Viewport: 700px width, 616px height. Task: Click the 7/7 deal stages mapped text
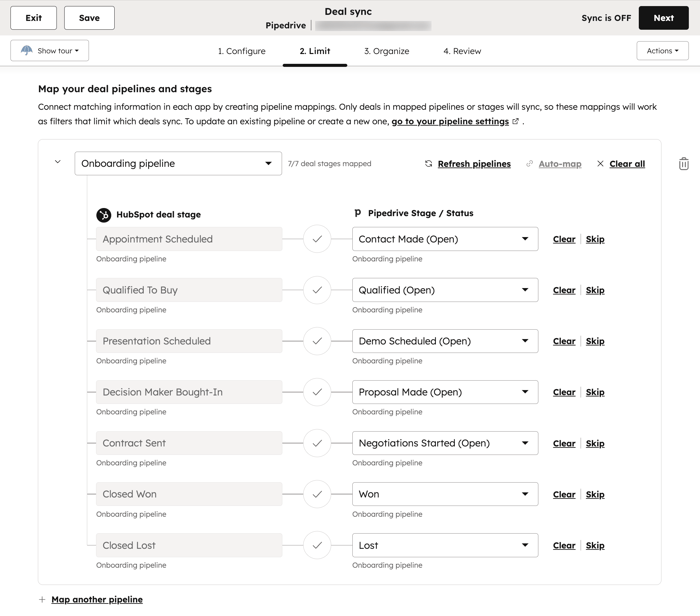(329, 164)
